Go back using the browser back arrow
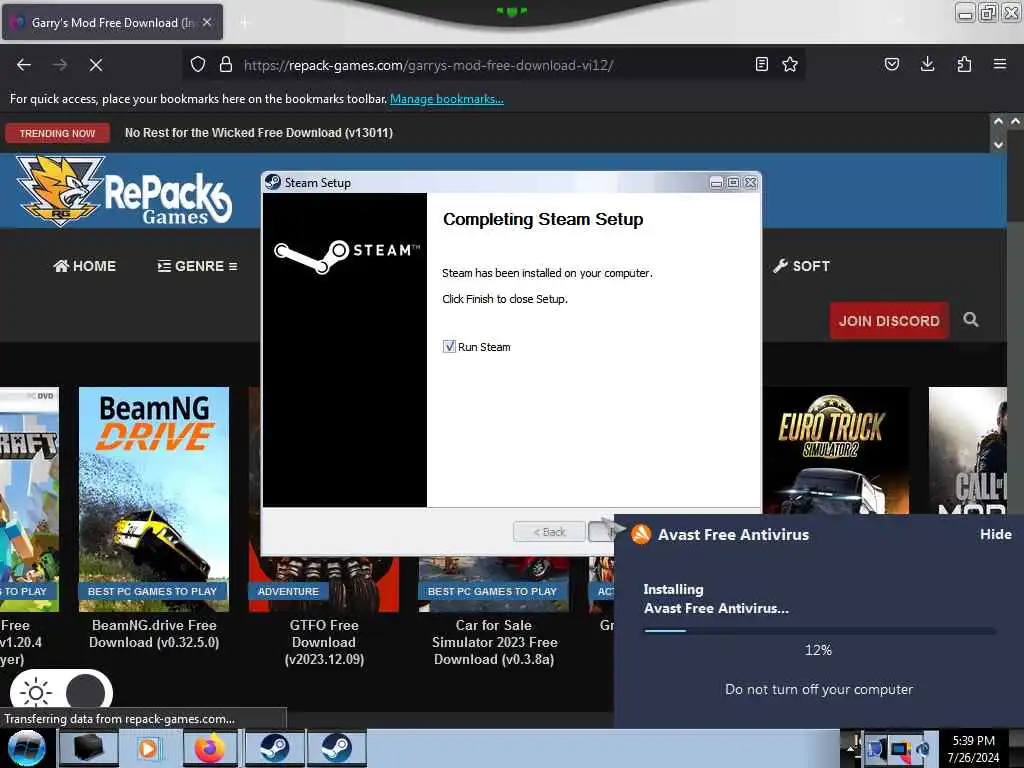The image size is (1024, 768). click(24, 65)
